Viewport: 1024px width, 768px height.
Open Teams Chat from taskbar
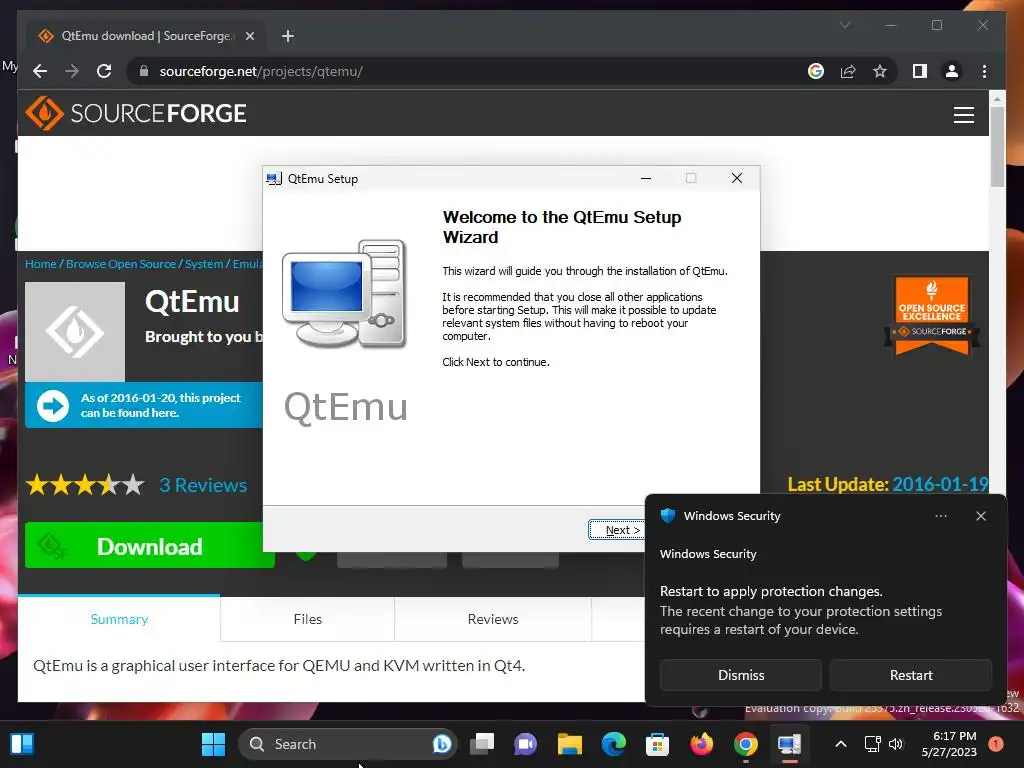tap(526, 743)
